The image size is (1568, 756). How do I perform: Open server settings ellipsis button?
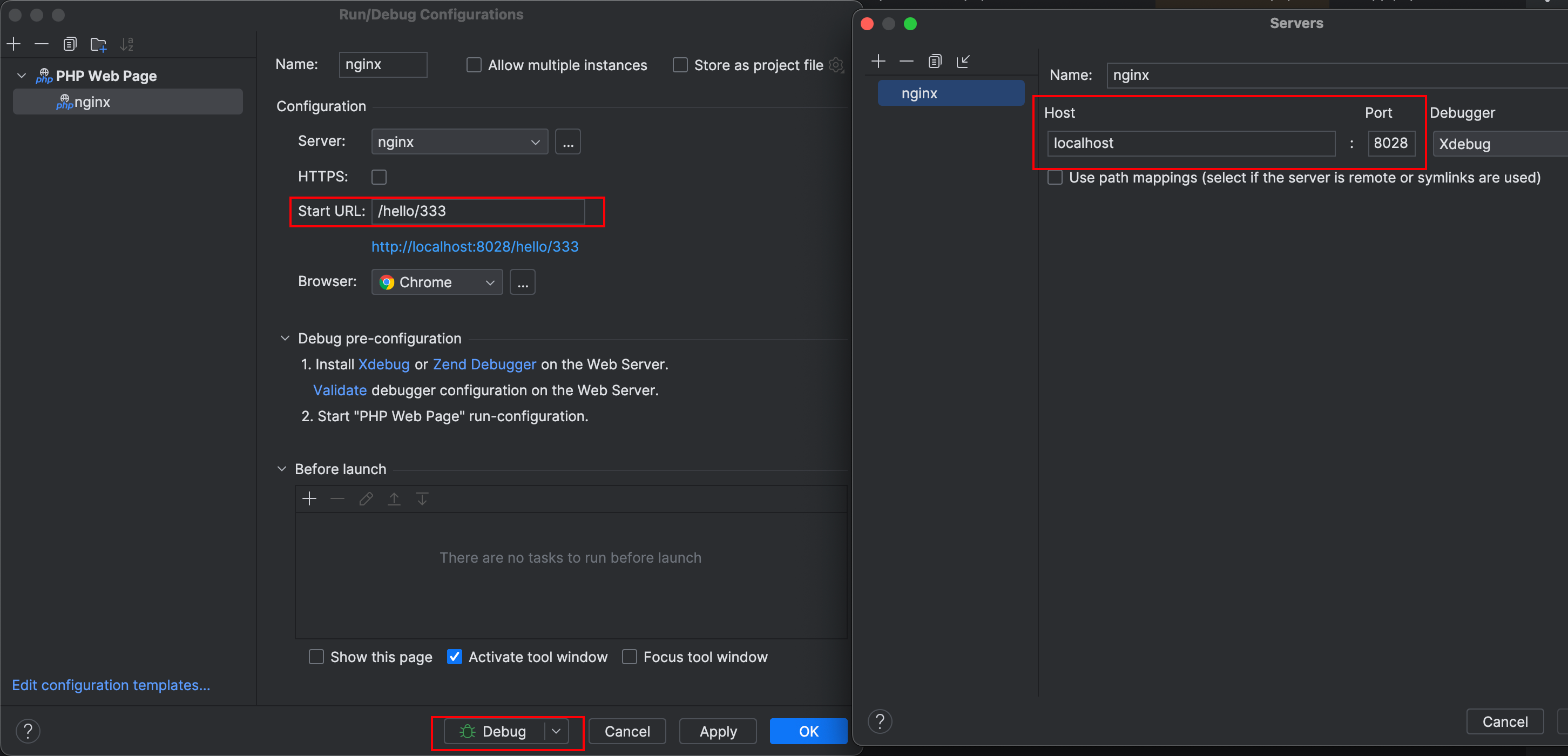coord(567,142)
